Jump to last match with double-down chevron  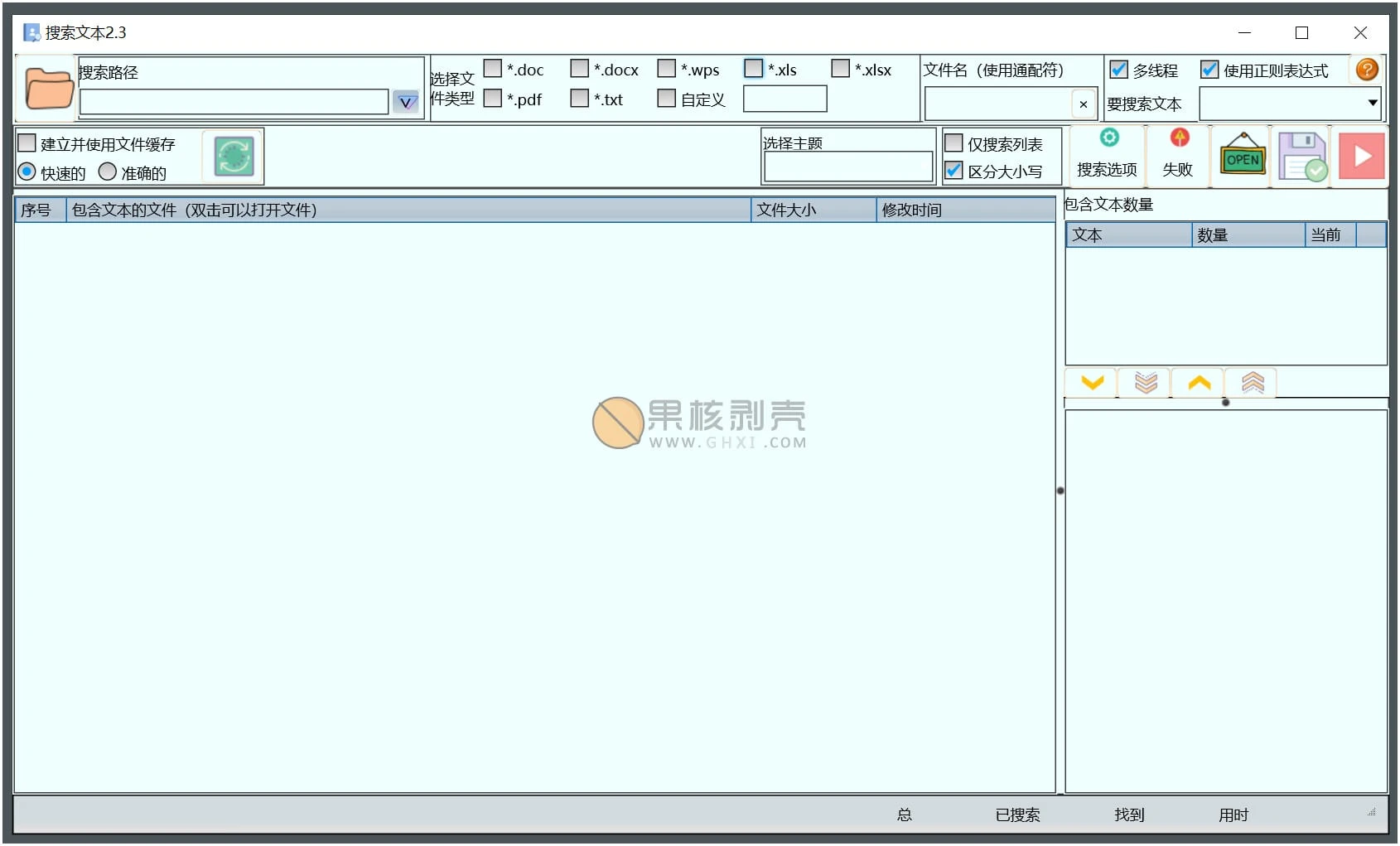click(x=1146, y=383)
